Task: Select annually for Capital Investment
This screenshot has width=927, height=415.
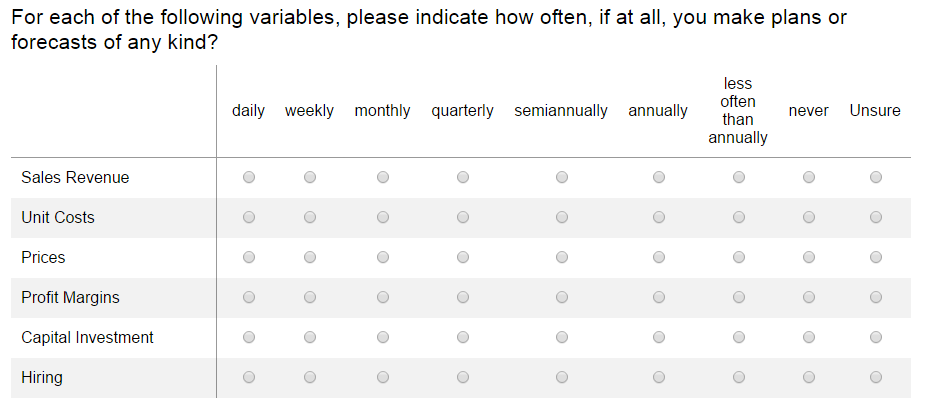Action: (x=659, y=337)
